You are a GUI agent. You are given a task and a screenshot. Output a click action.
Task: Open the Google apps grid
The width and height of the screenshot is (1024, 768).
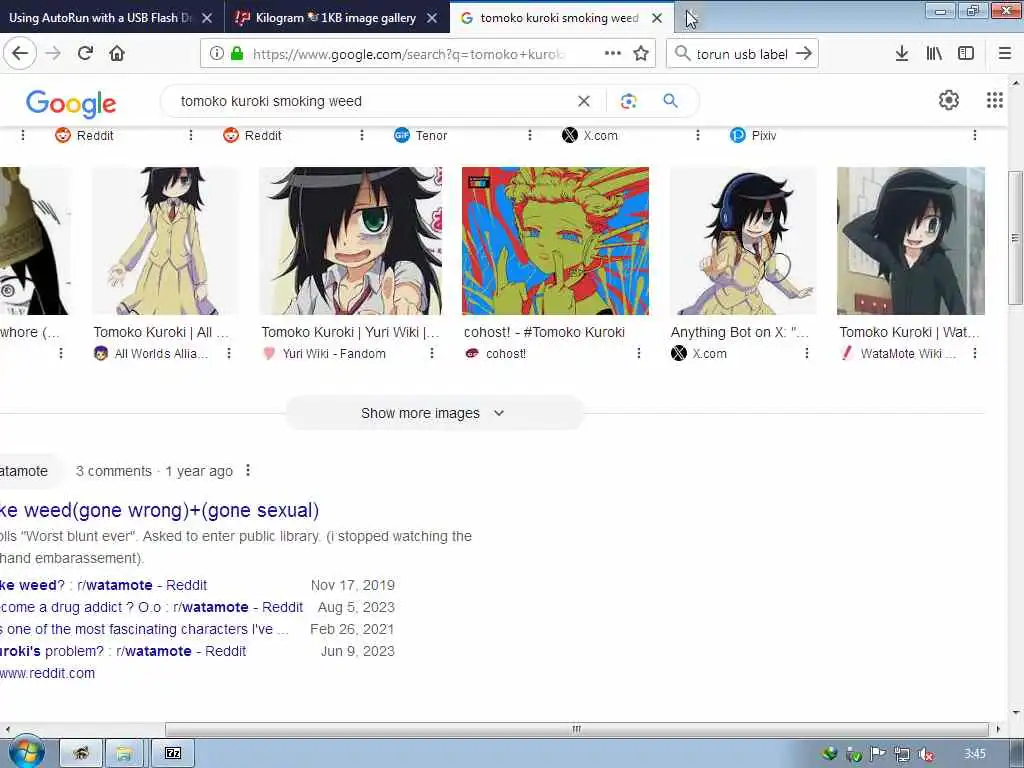click(x=995, y=100)
